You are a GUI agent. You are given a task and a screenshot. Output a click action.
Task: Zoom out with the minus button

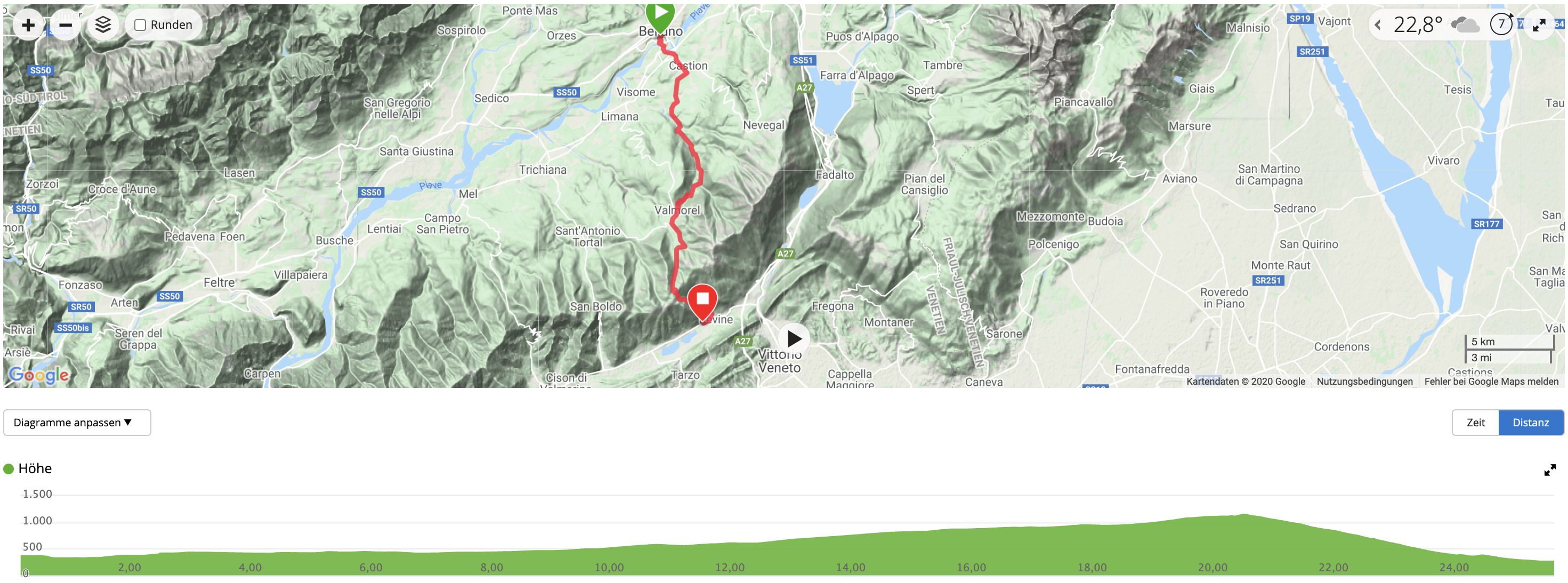[x=65, y=25]
